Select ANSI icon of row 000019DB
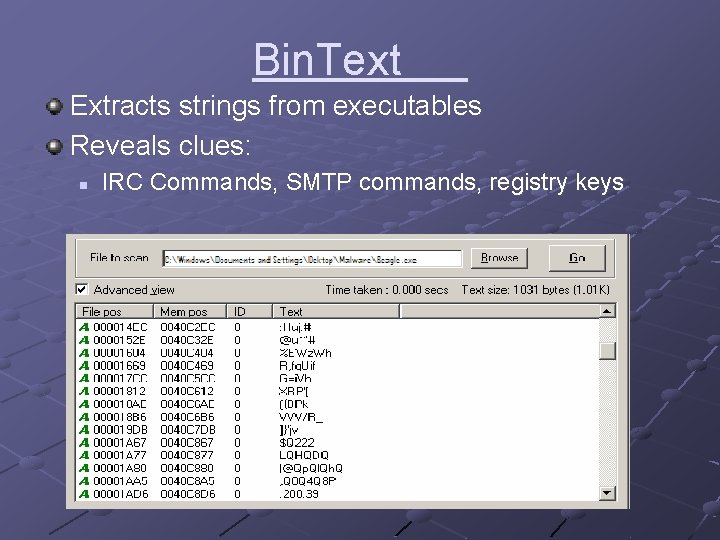 (84, 430)
